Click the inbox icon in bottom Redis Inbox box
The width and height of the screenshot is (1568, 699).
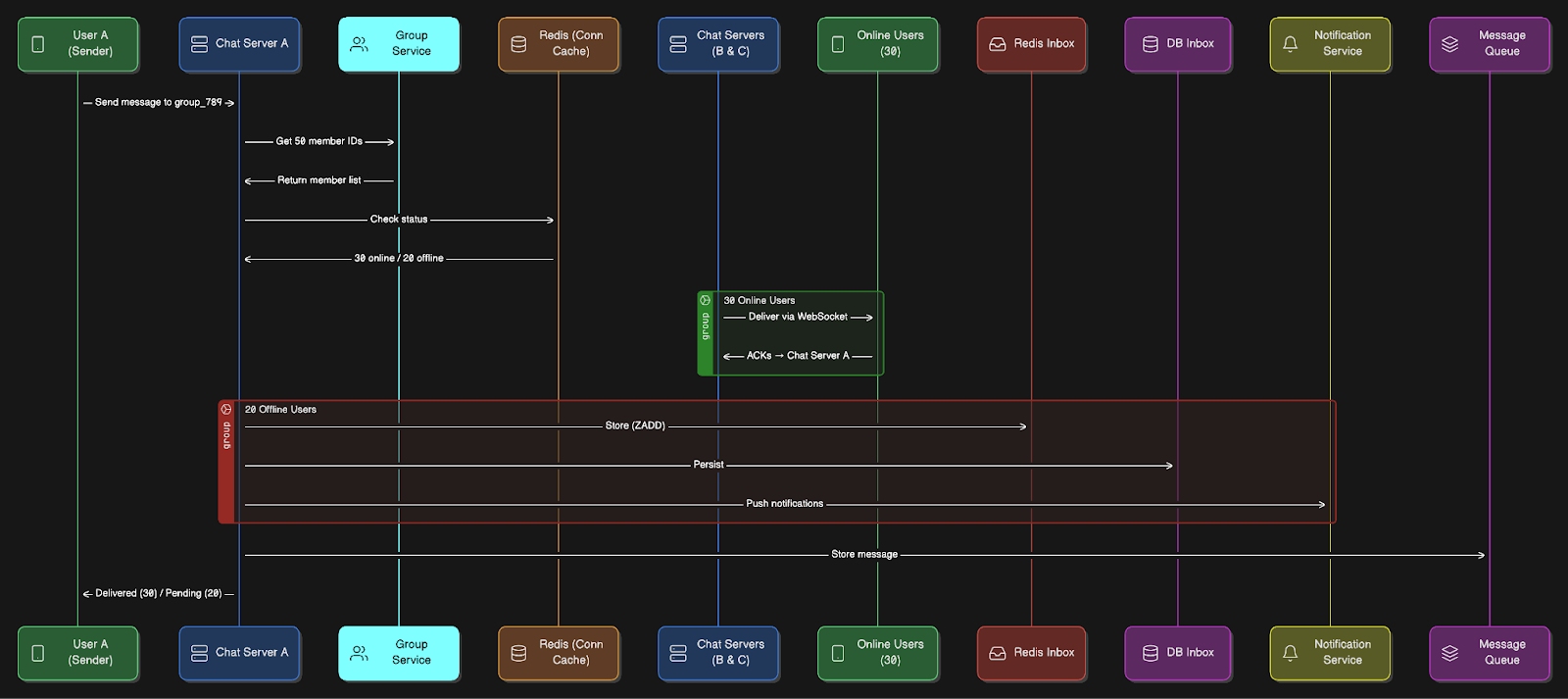coord(998,653)
